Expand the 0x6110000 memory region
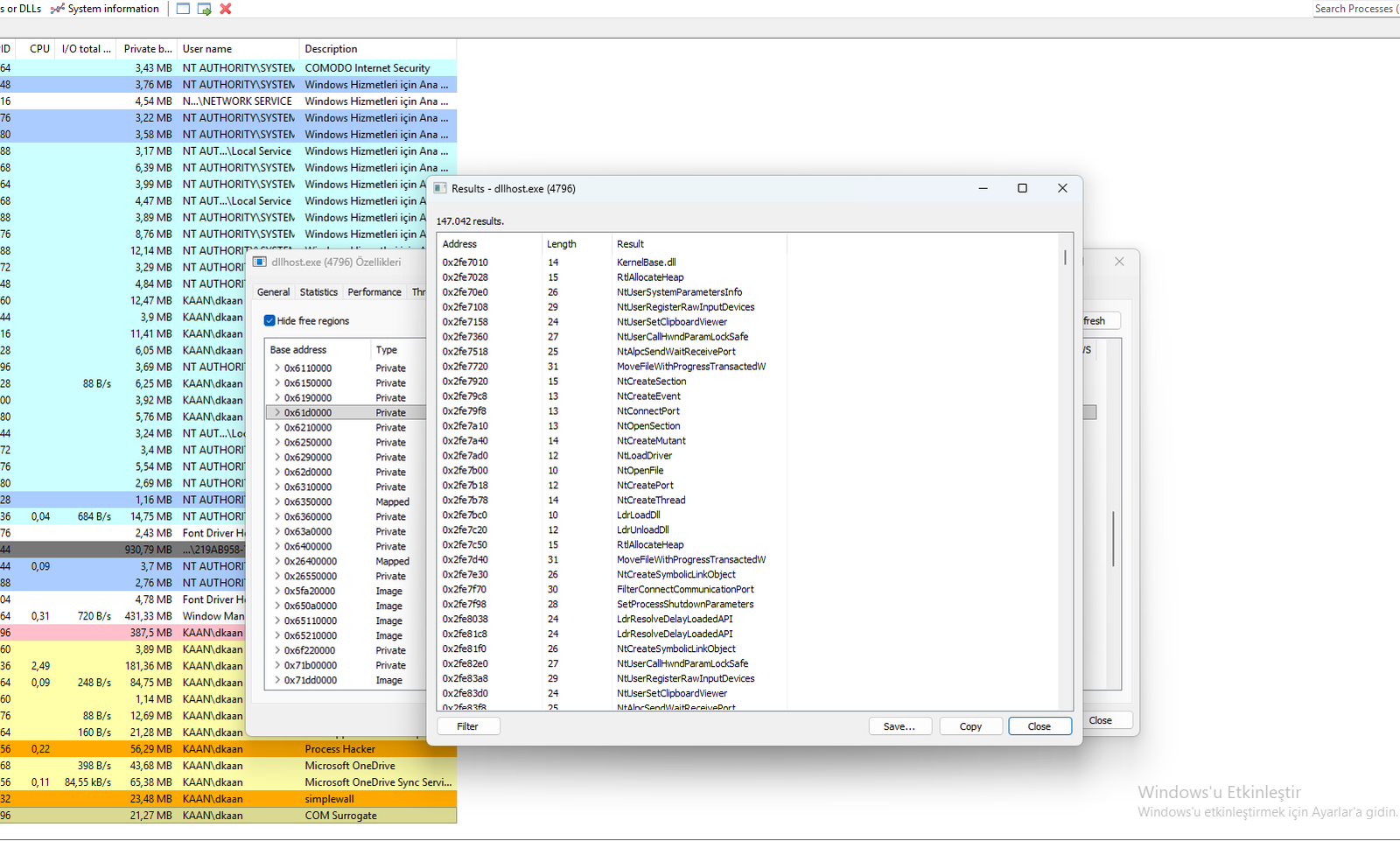The height and width of the screenshot is (841, 1400). click(277, 368)
